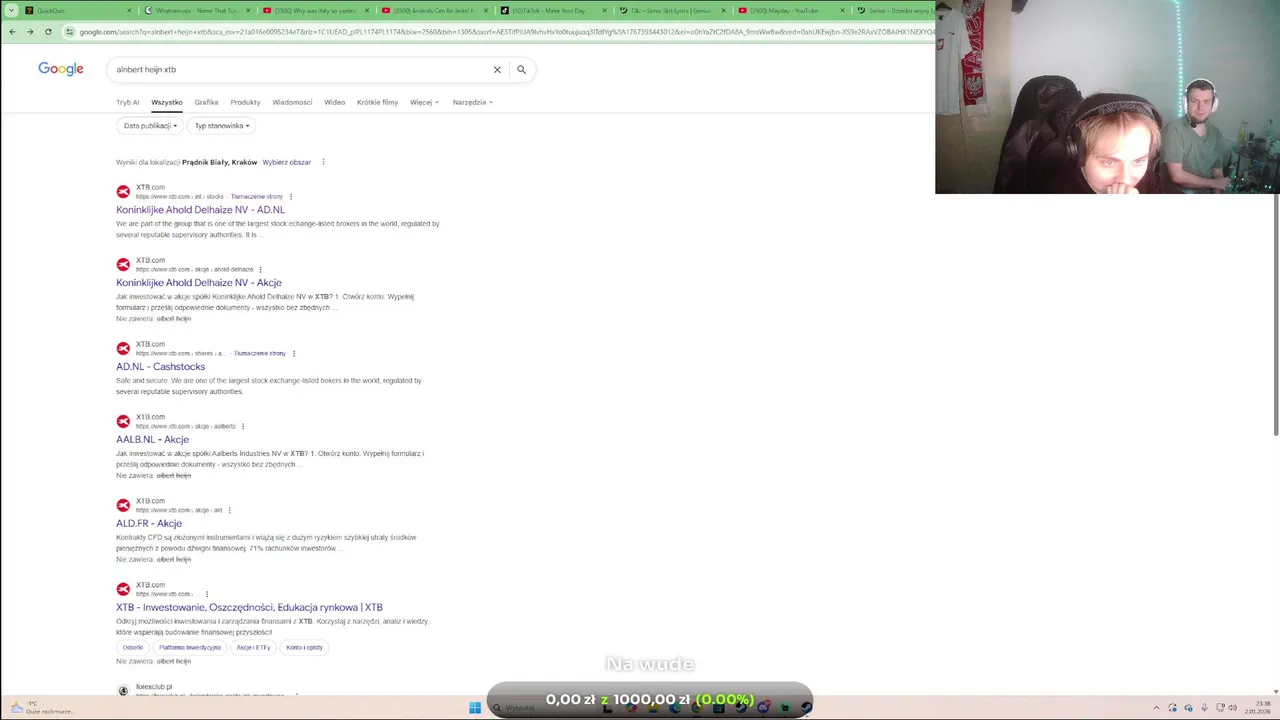The height and width of the screenshot is (720, 1280).
Task: Open three-dot menu for AALB.NL result
Action: 244,427
